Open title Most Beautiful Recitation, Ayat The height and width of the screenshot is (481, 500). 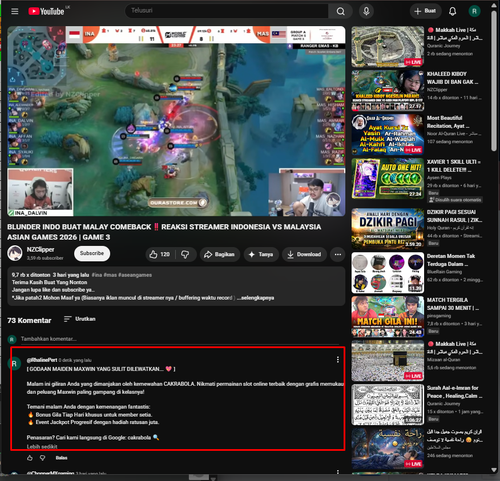[448, 122]
